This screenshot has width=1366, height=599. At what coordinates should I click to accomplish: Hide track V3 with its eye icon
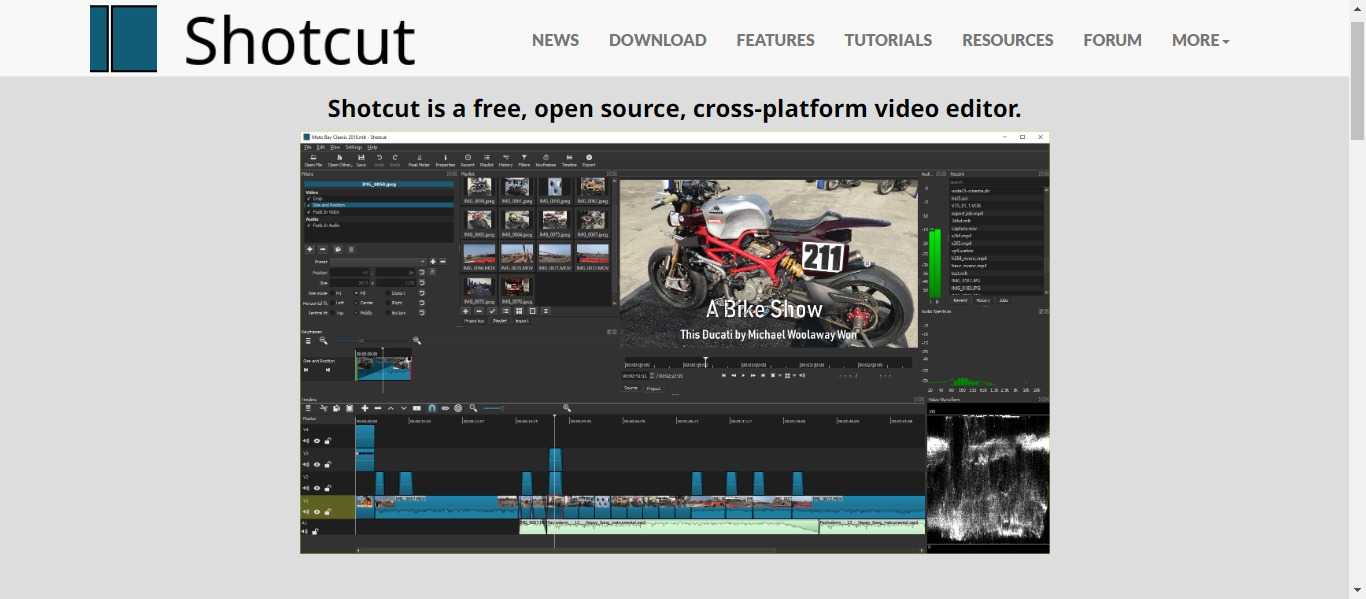[x=318, y=465]
